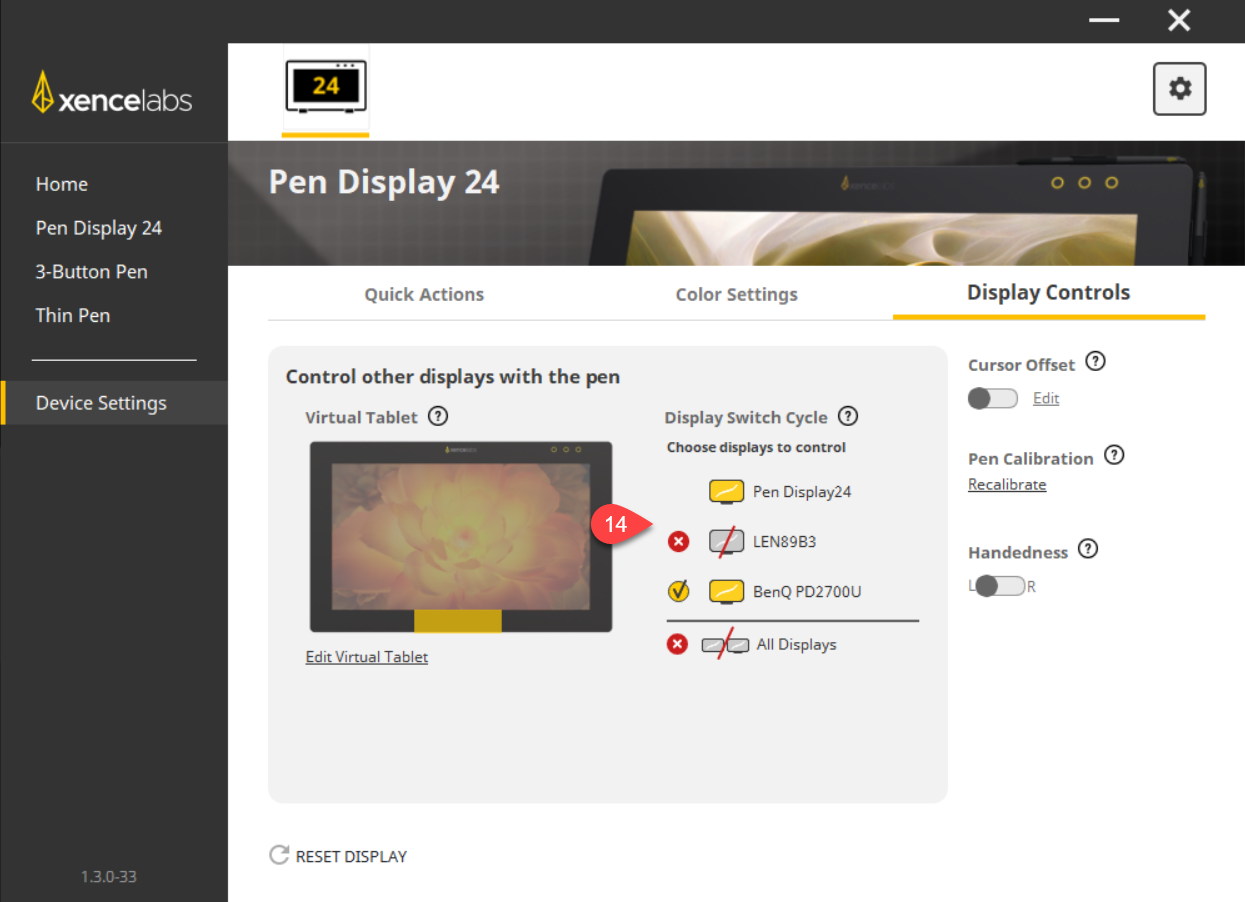This screenshot has height=902, width=1245.
Task: Click the BenQ PD2700U label
Action: (x=807, y=592)
